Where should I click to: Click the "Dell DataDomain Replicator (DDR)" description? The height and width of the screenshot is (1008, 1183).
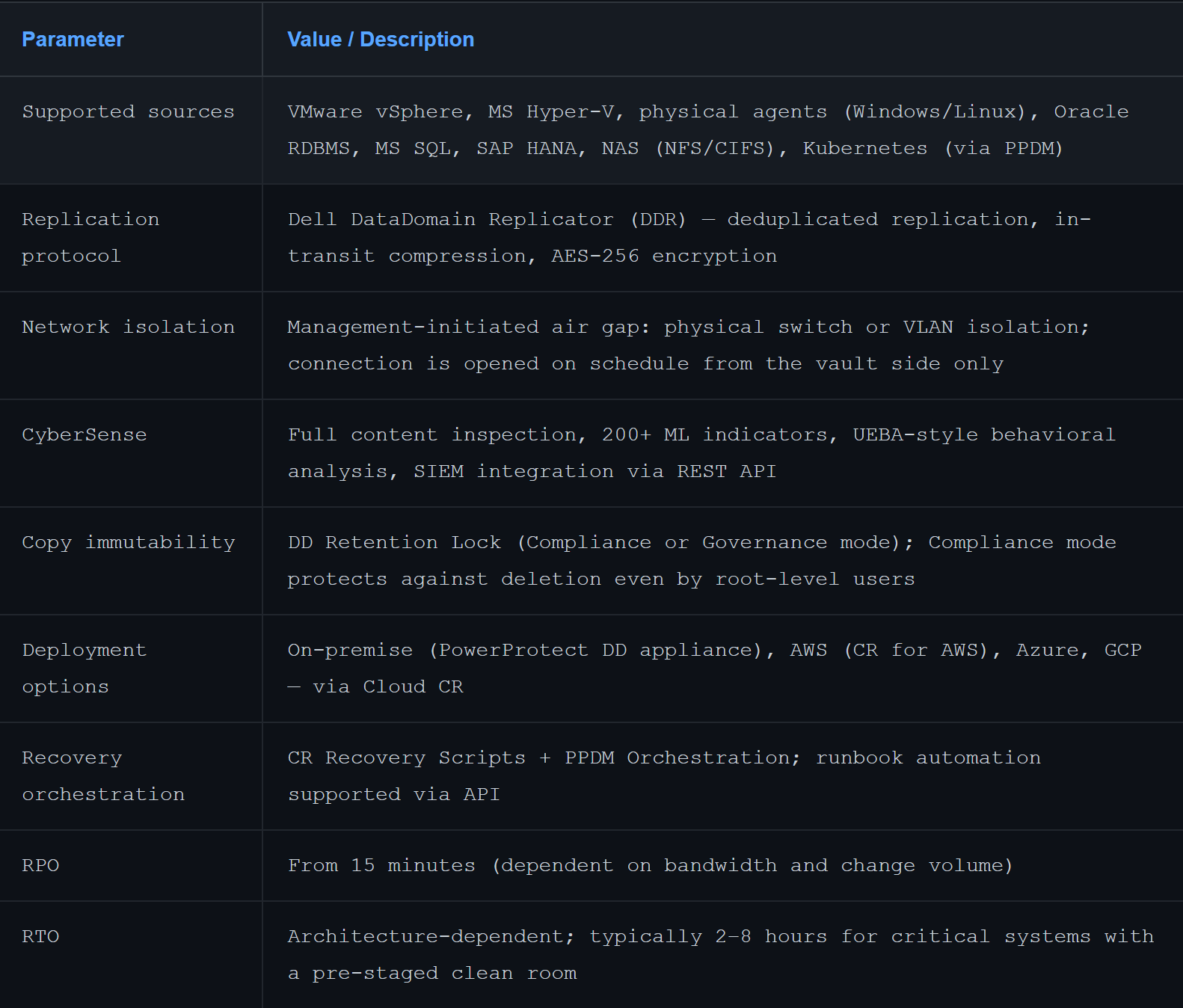[689, 238]
